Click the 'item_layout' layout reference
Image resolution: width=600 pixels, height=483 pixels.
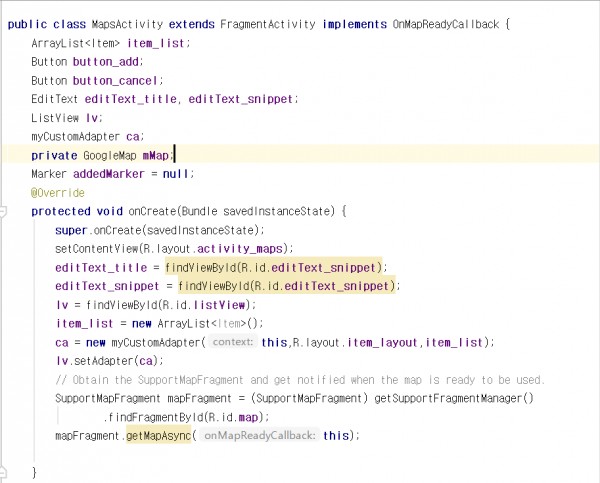coord(382,343)
